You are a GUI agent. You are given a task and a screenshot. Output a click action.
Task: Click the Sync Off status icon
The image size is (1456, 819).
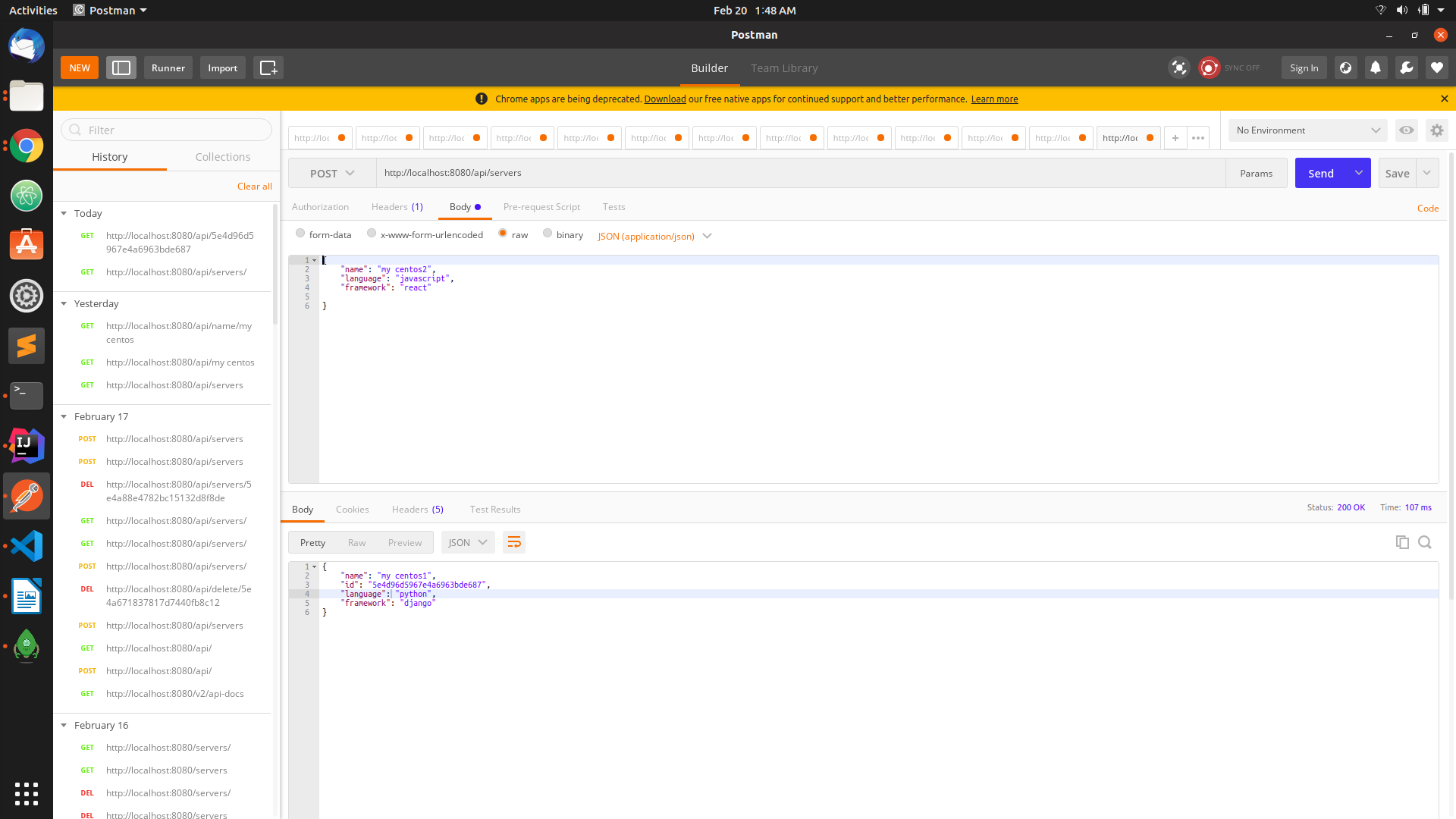pos(1209,67)
